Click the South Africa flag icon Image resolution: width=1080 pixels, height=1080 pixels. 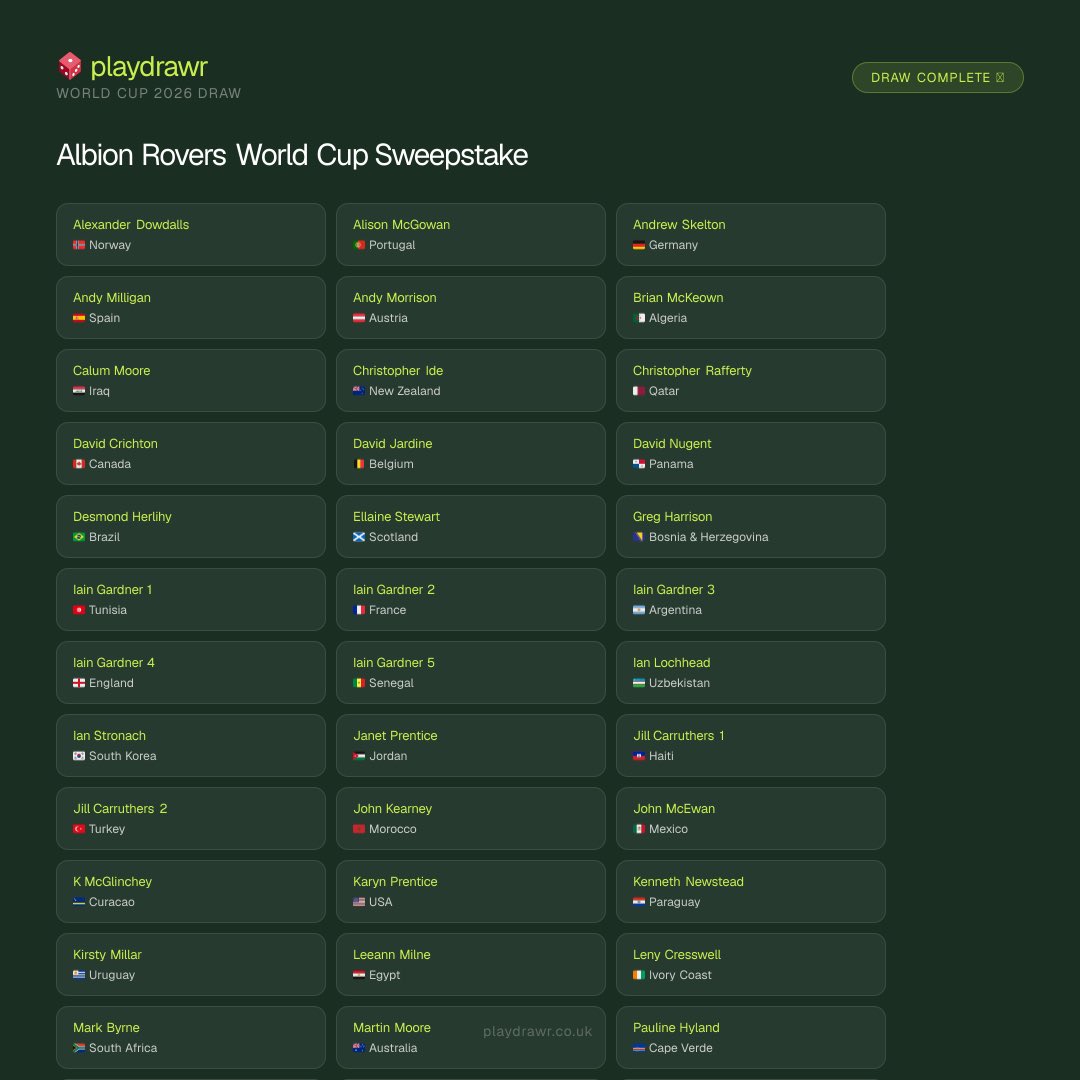click(x=79, y=1048)
